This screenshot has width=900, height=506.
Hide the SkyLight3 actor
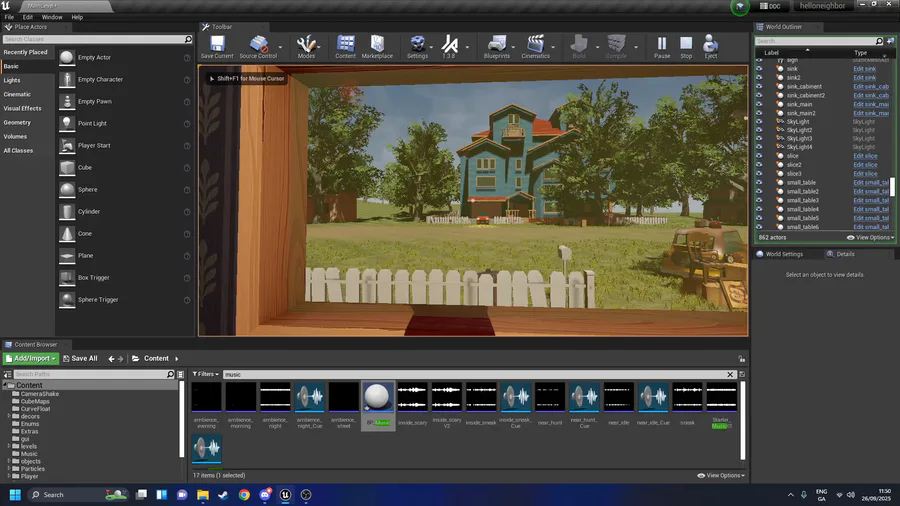pos(759,138)
